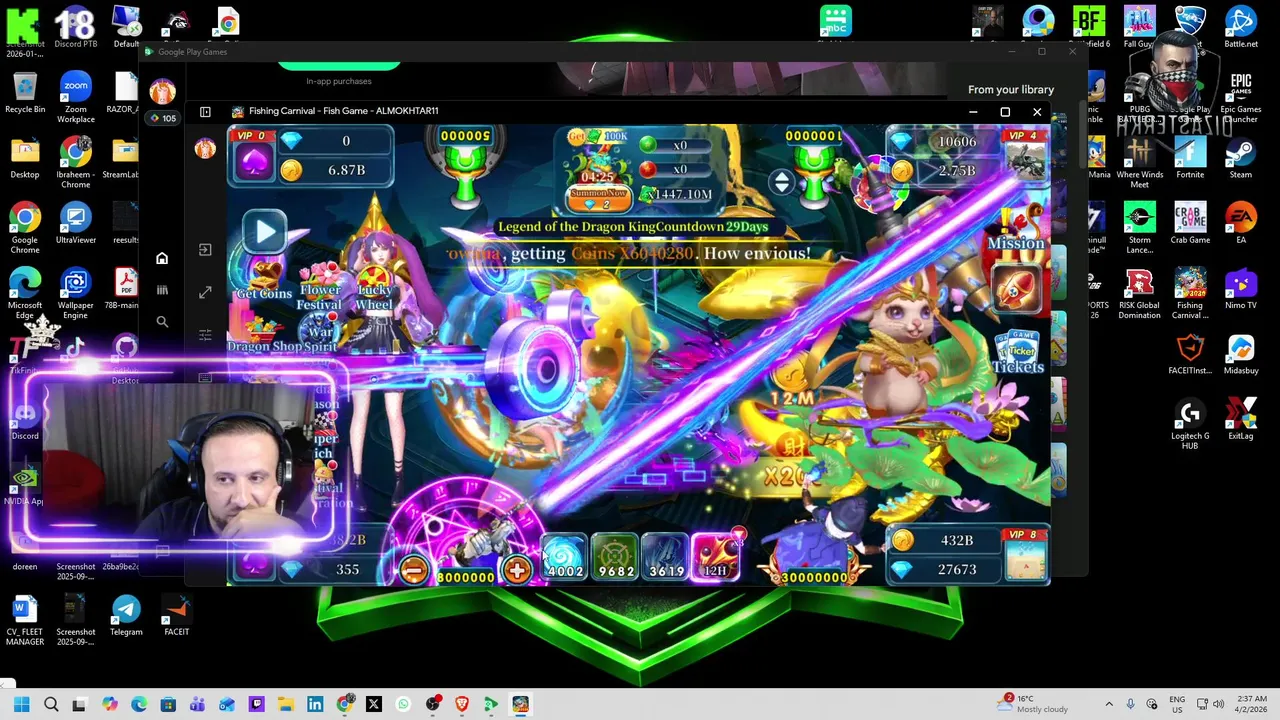Open taskbar Search magnifier

coord(51,704)
